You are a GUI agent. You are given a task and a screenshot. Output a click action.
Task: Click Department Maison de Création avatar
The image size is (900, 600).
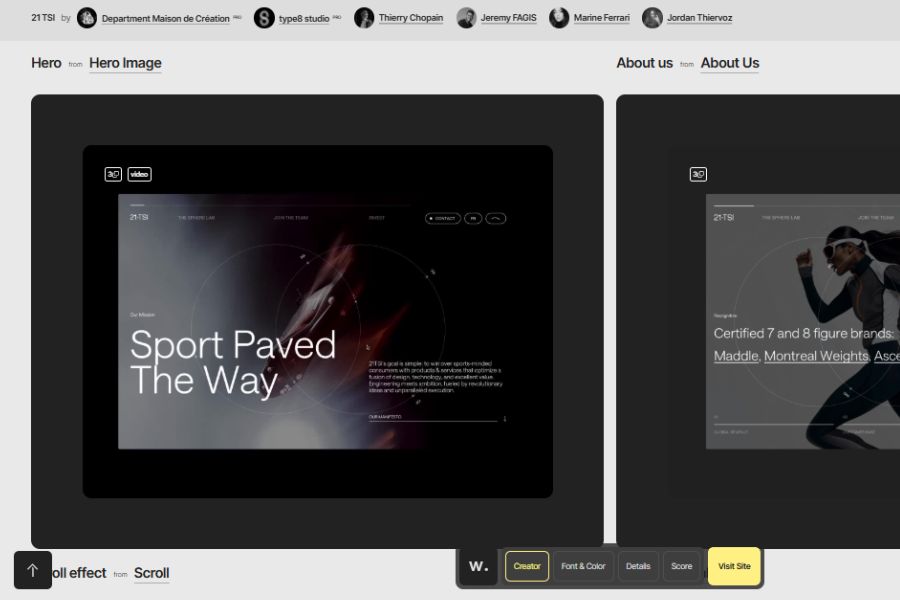[x=87, y=18]
